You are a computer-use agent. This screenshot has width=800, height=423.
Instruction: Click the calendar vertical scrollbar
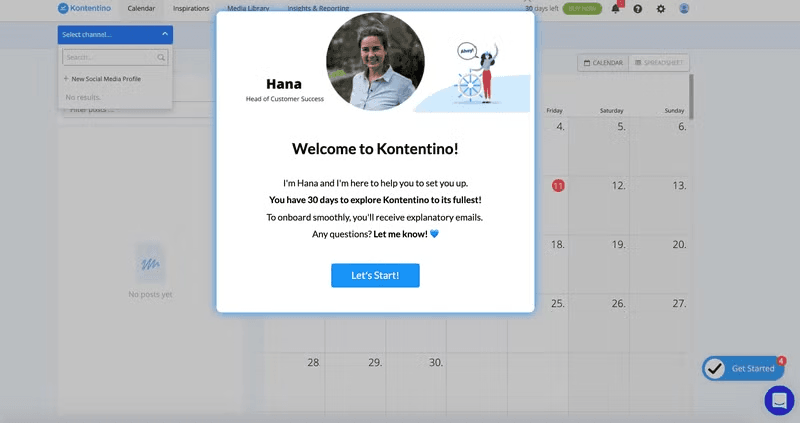point(690,97)
